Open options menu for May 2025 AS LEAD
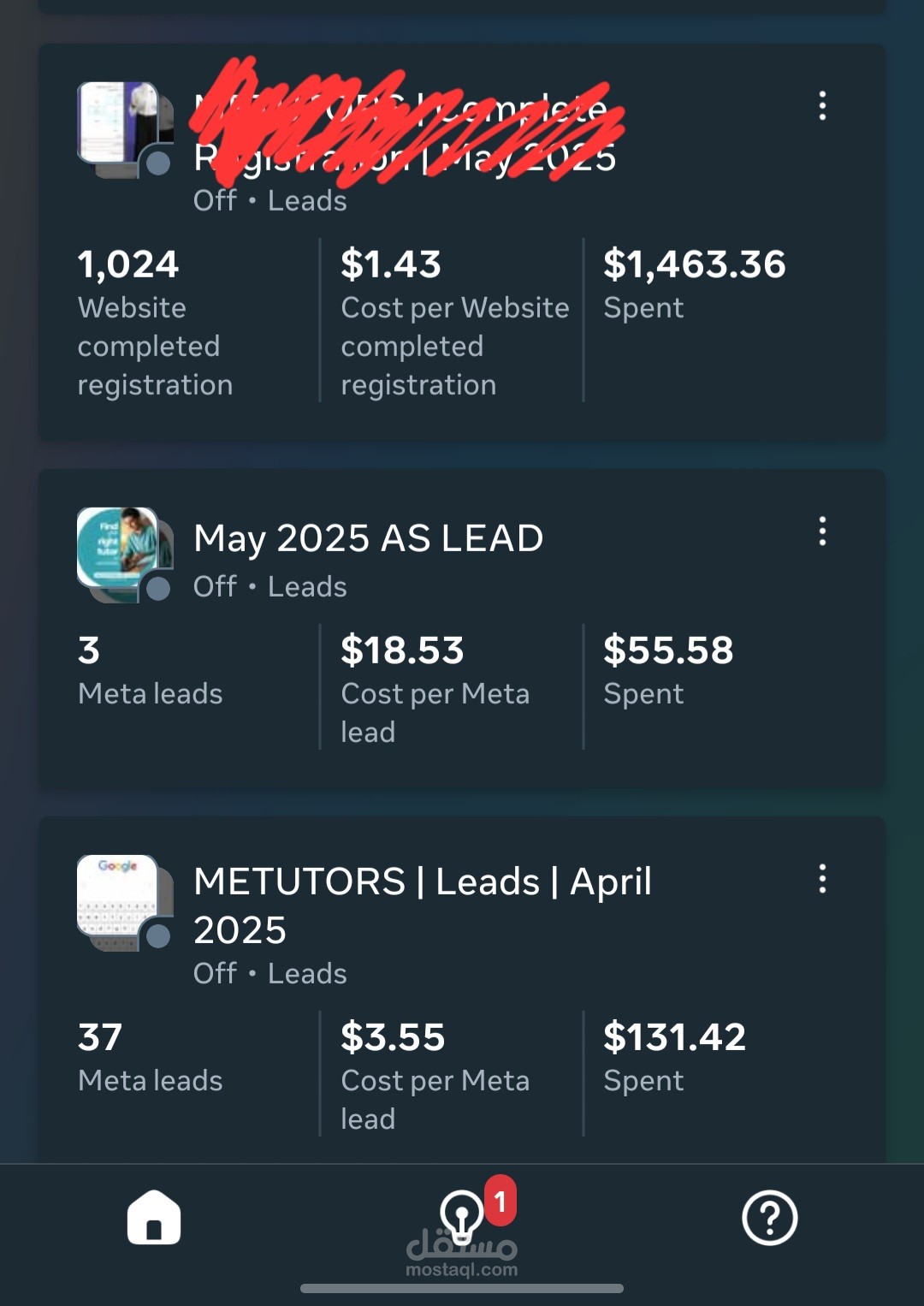The height and width of the screenshot is (1306, 924). [822, 531]
